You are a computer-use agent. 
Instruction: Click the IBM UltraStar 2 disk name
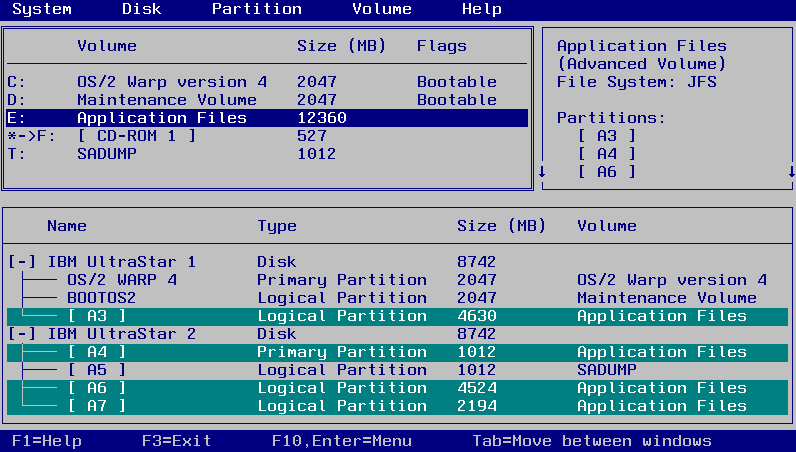coord(122,334)
